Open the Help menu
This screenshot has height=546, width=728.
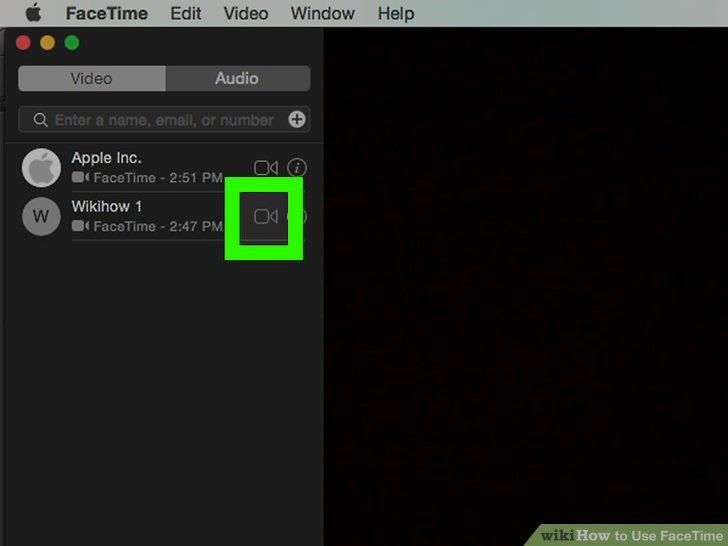coord(396,13)
